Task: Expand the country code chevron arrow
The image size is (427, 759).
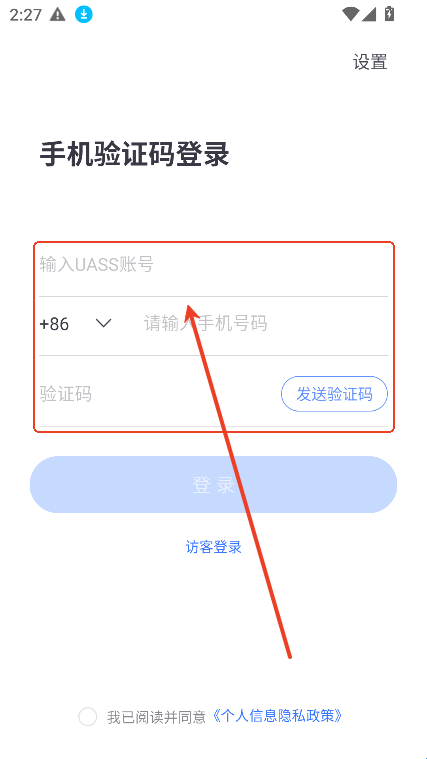Action: tap(104, 323)
